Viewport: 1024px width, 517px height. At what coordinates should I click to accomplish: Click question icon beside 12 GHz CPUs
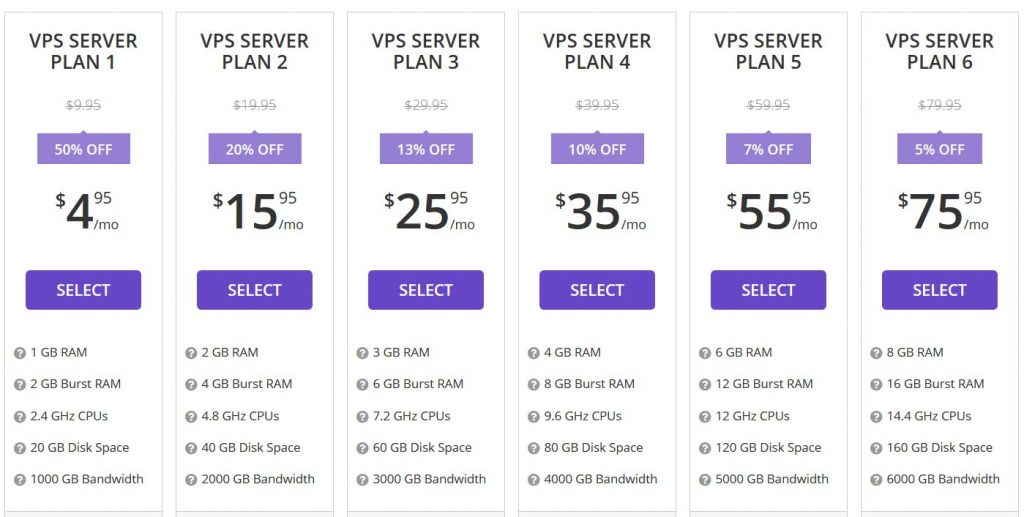click(705, 416)
